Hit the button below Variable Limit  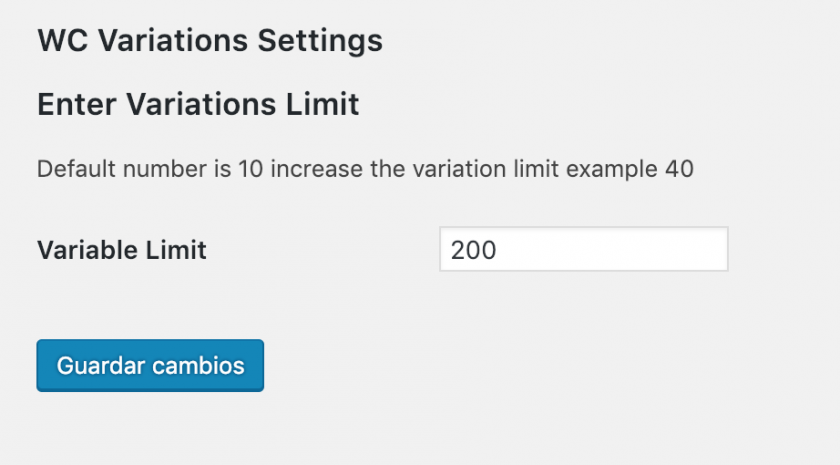150,365
